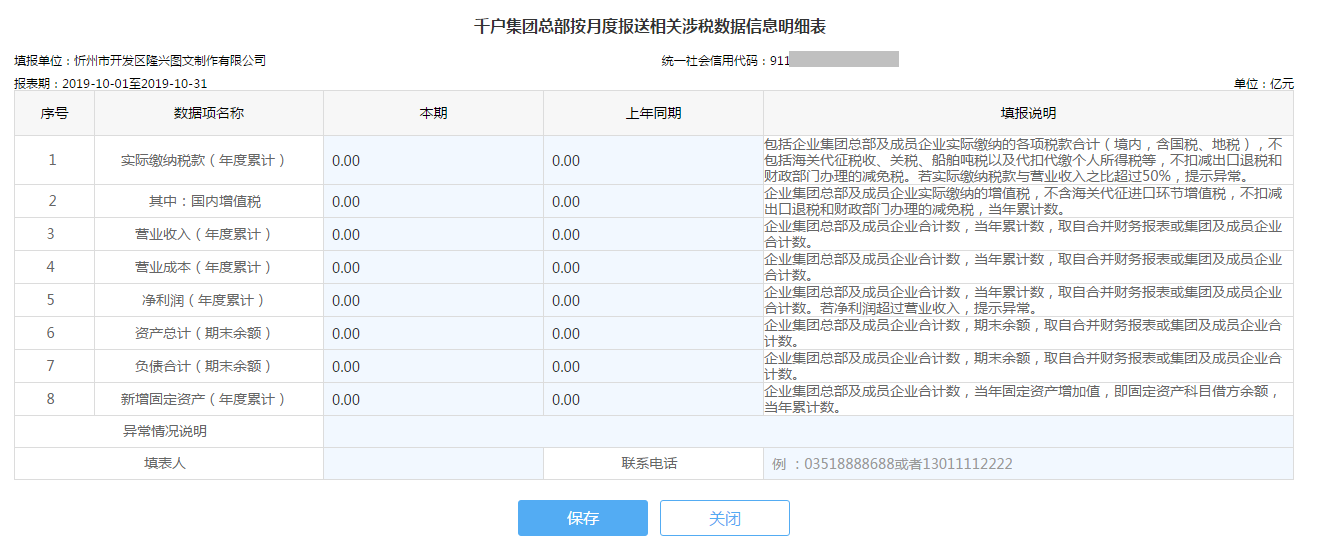This screenshot has width=1321, height=546.
Task: Select 上年同期 field for 净利润 row
Action: 653,301
